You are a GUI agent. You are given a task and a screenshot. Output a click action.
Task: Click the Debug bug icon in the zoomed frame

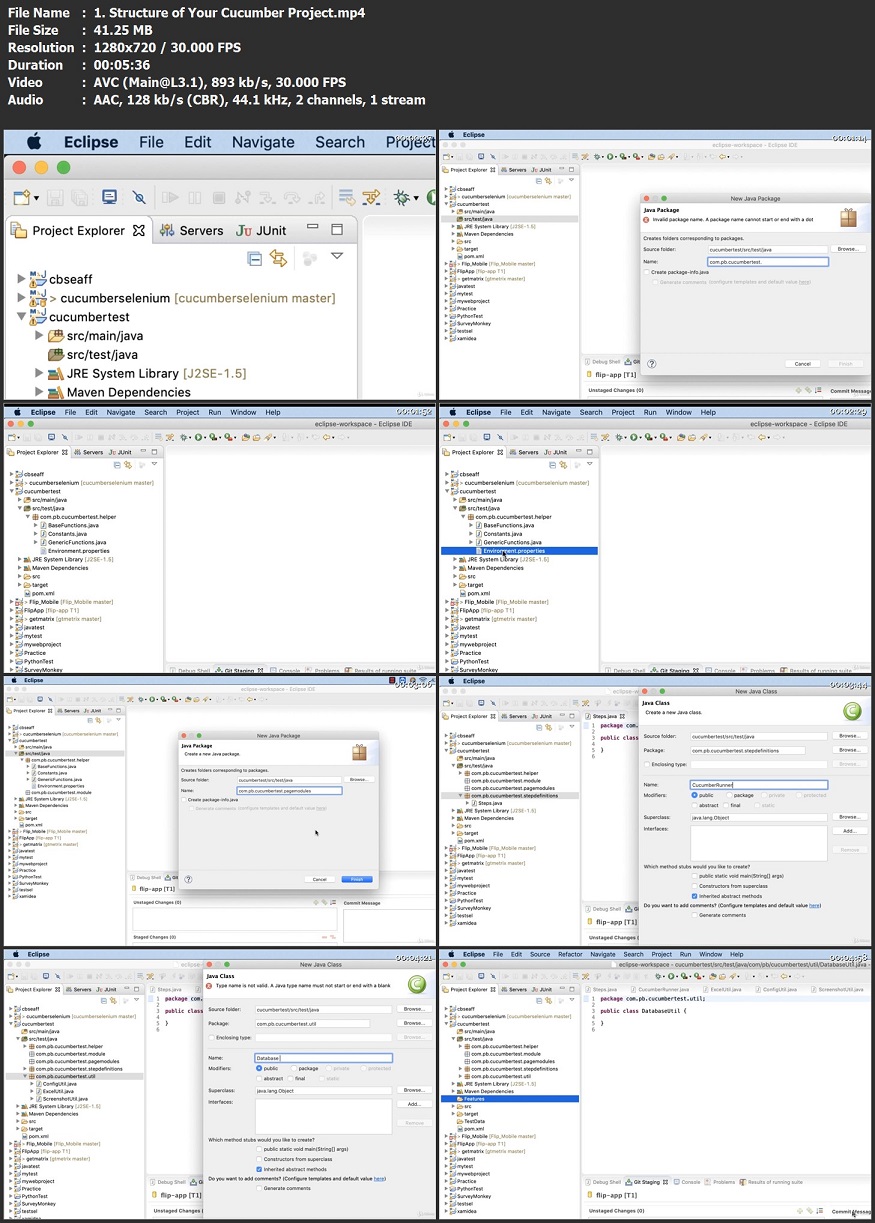401,197
